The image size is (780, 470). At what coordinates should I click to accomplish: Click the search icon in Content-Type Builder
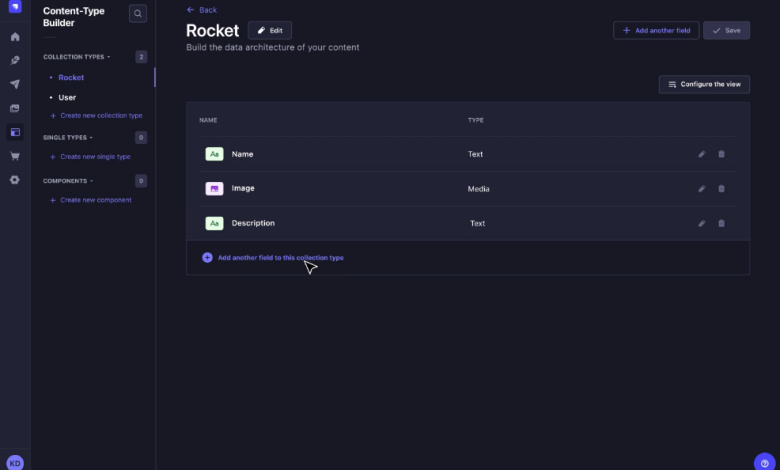coord(138,14)
